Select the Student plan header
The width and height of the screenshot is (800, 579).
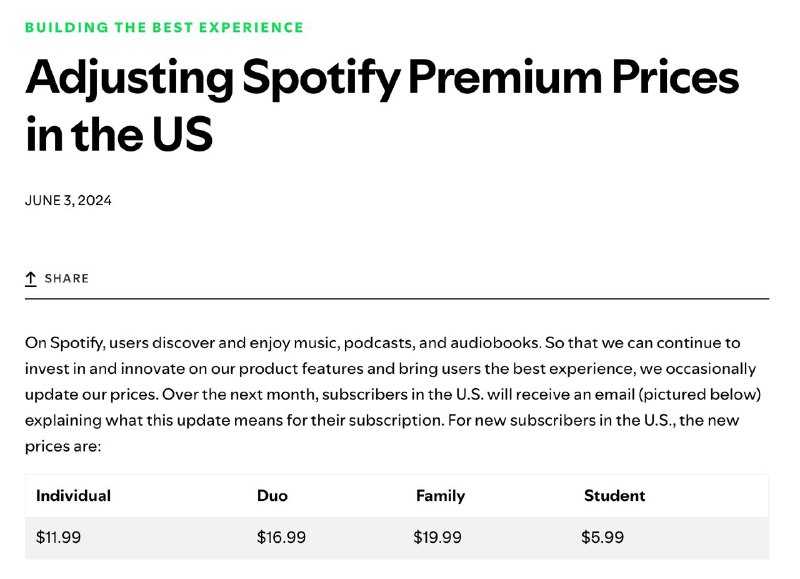614,495
